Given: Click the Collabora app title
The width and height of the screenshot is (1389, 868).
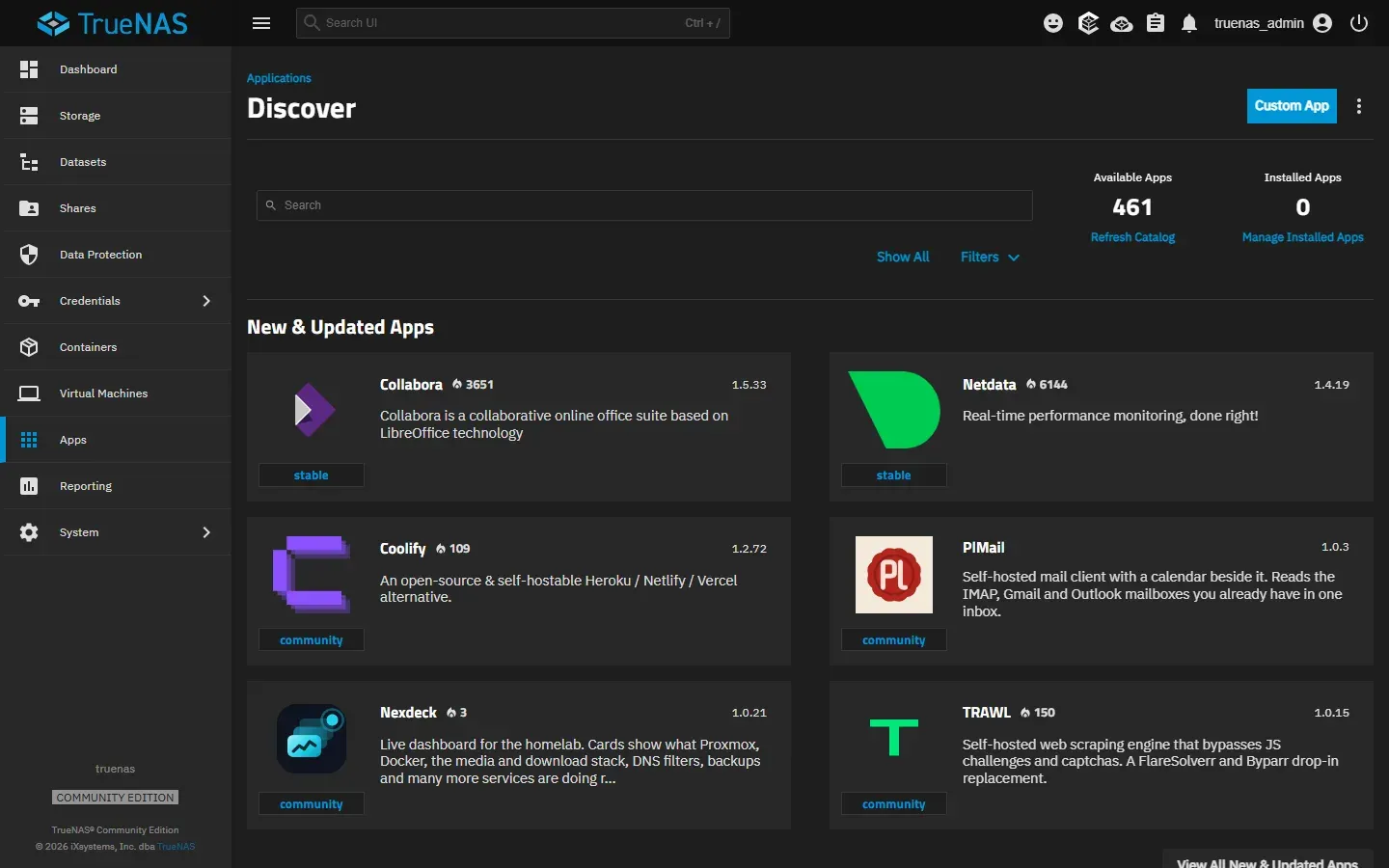Looking at the screenshot, I should (411, 384).
